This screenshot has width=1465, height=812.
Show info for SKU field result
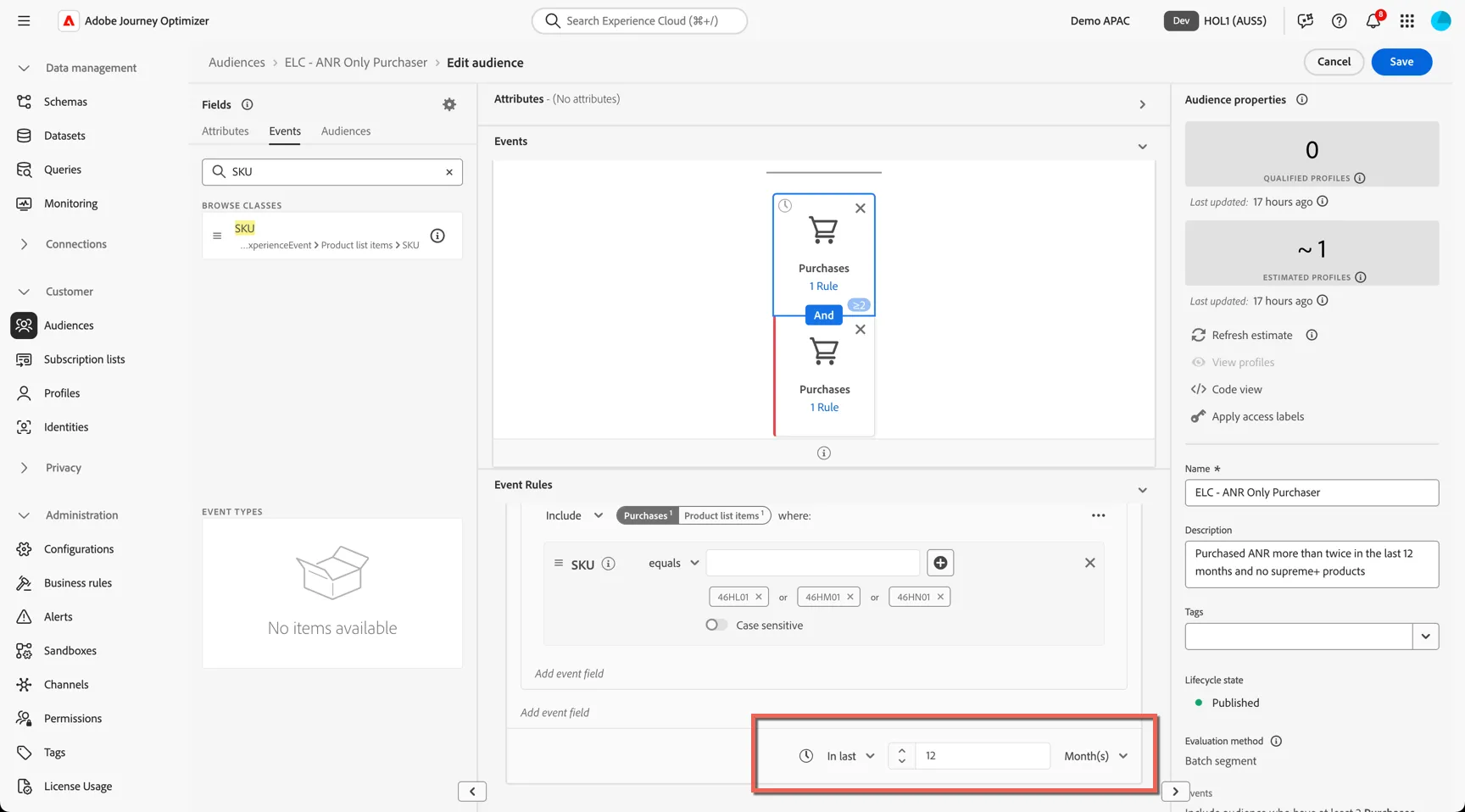click(x=437, y=236)
